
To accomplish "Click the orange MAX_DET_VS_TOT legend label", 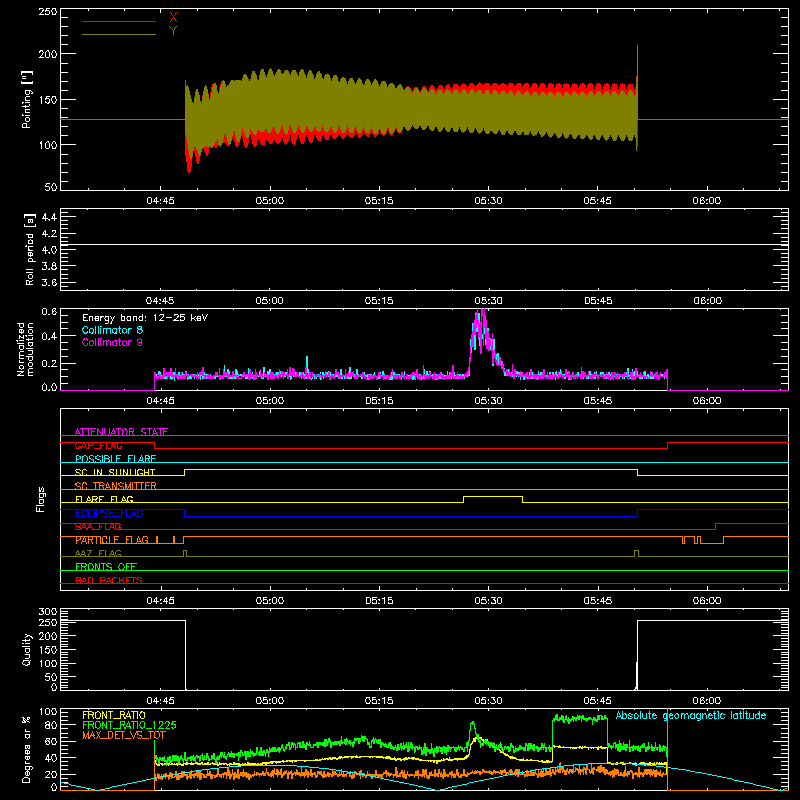I will pos(123,735).
